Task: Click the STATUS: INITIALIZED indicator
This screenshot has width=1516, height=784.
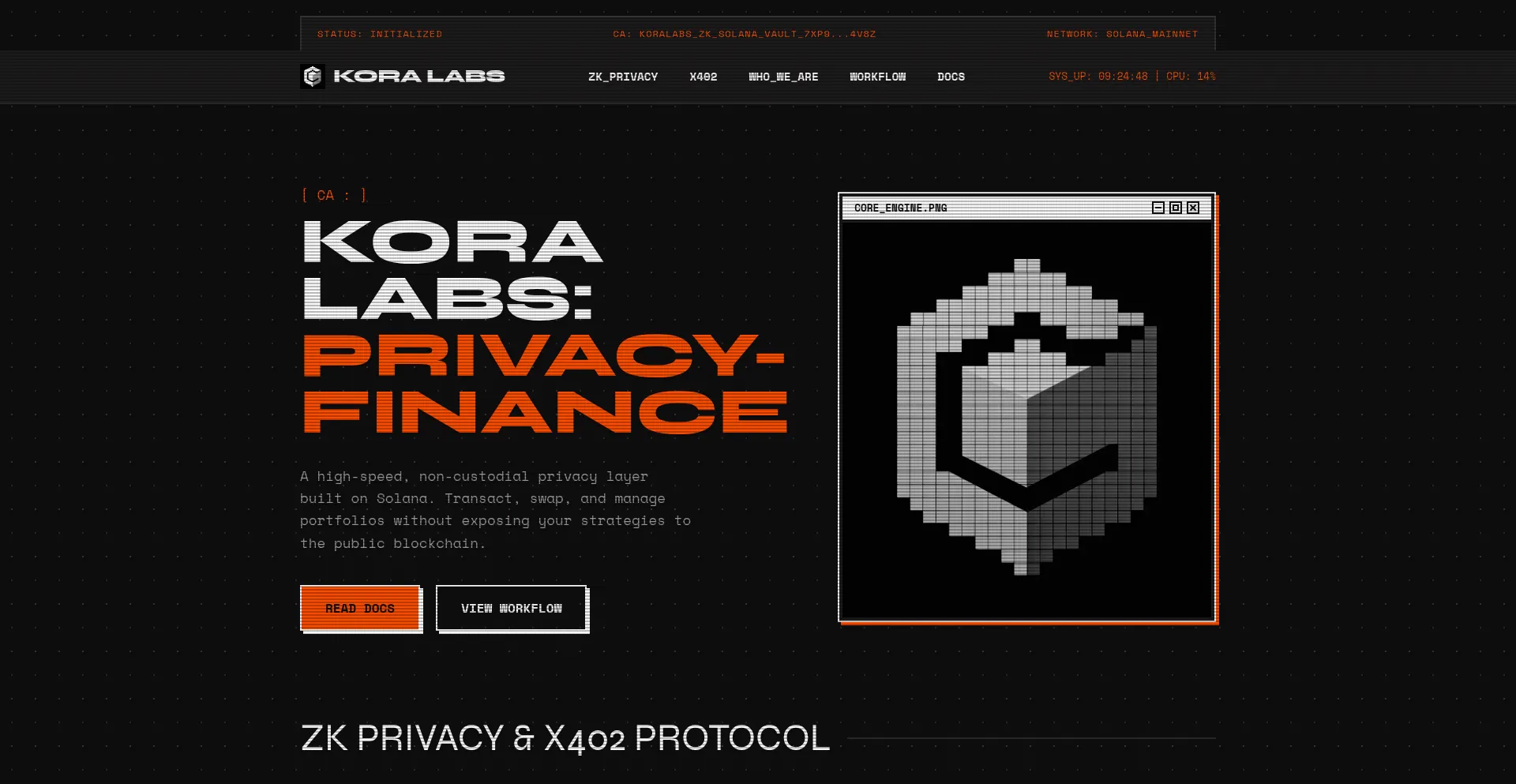Action: tap(380, 34)
